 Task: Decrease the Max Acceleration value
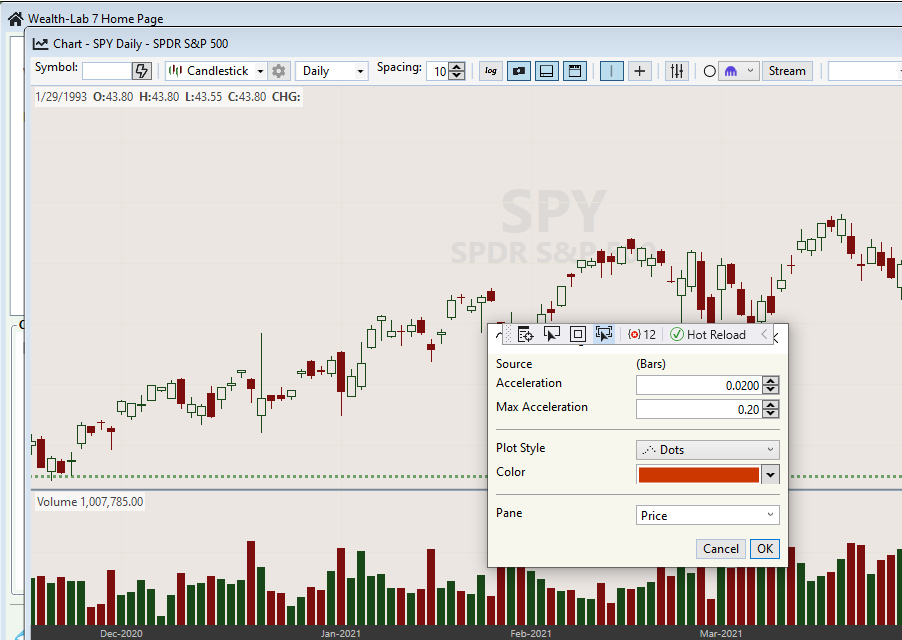tap(771, 414)
